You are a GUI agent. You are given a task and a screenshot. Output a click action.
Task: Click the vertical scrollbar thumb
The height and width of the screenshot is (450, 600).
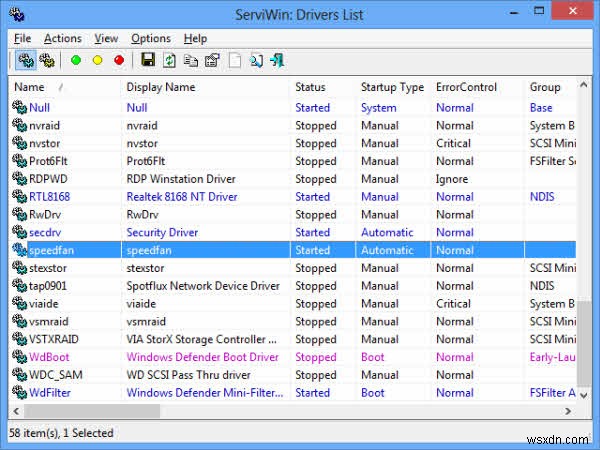pos(584,344)
